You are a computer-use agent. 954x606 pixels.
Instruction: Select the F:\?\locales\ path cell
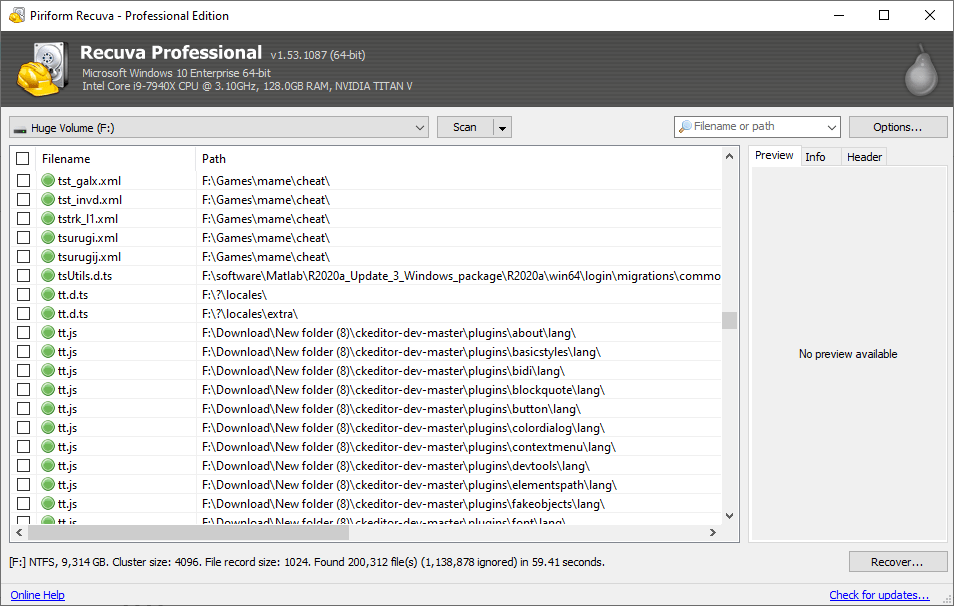pyautogui.click(x=234, y=294)
